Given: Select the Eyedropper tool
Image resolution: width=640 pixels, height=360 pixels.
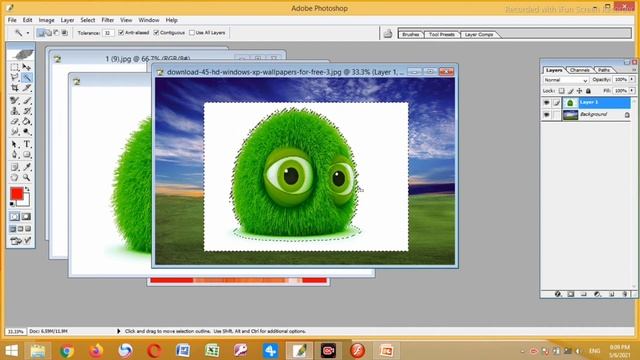Looking at the screenshot, I should (27, 167).
